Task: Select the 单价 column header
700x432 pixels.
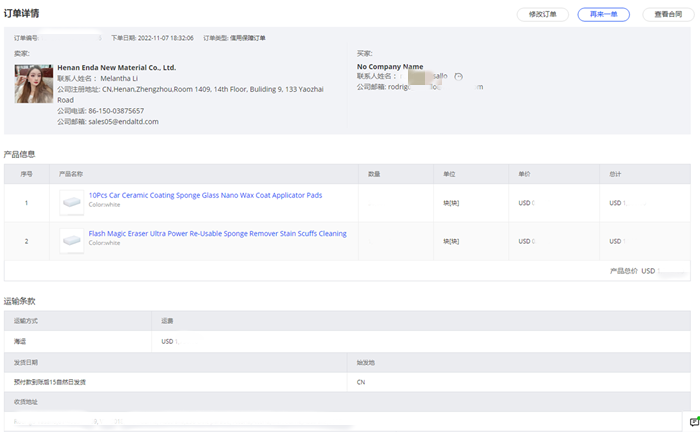Action: [524, 174]
